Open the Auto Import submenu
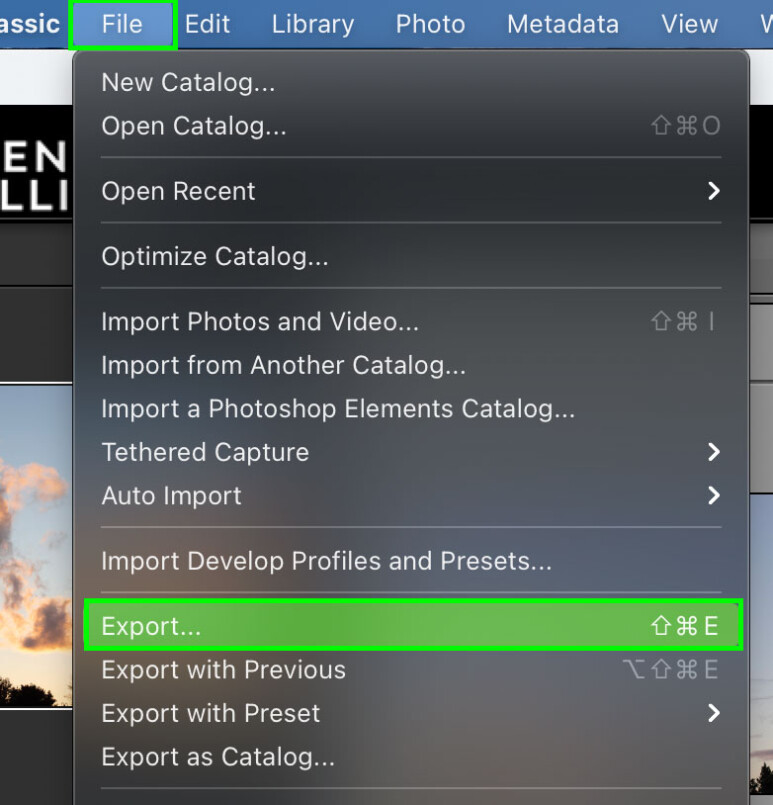 171,495
